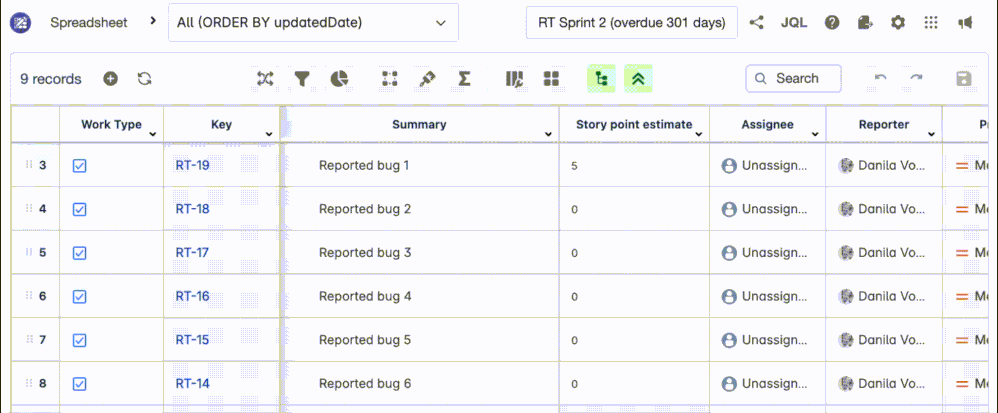The image size is (998, 413).
Task: Select the story point value 5 for RT-19
Action: coord(574,166)
